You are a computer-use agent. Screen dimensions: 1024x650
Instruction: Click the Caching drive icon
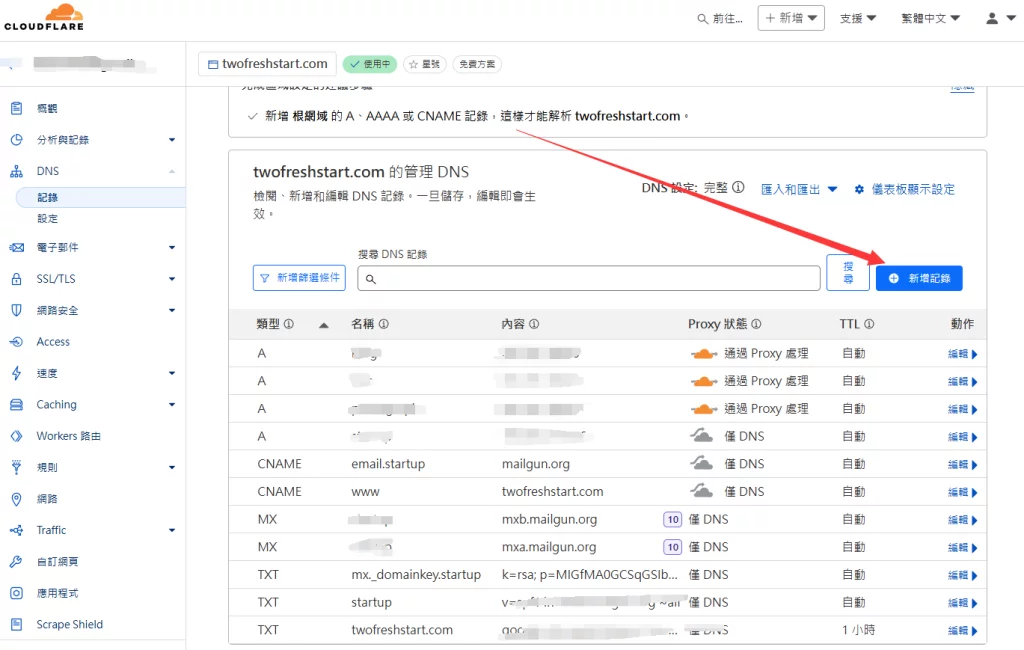tap(16, 404)
